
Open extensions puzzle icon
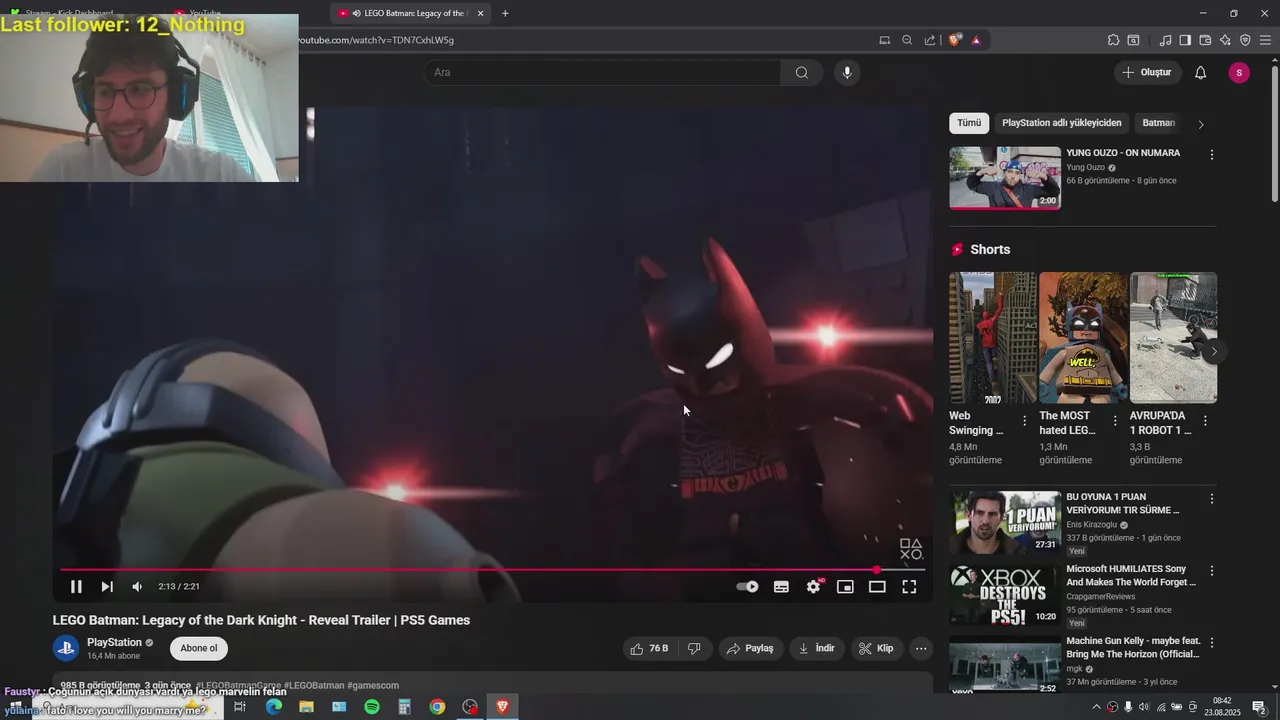coord(1113,40)
